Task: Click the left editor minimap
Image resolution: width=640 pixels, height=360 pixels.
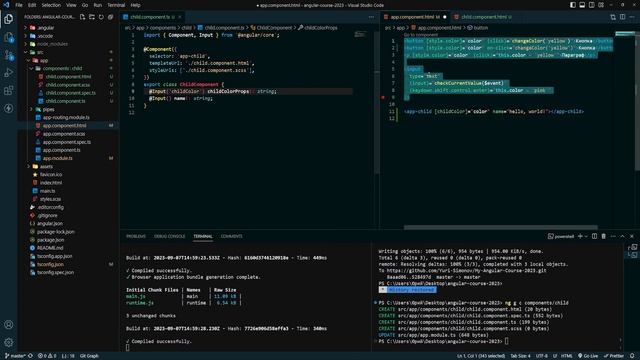Action: (360, 34)
